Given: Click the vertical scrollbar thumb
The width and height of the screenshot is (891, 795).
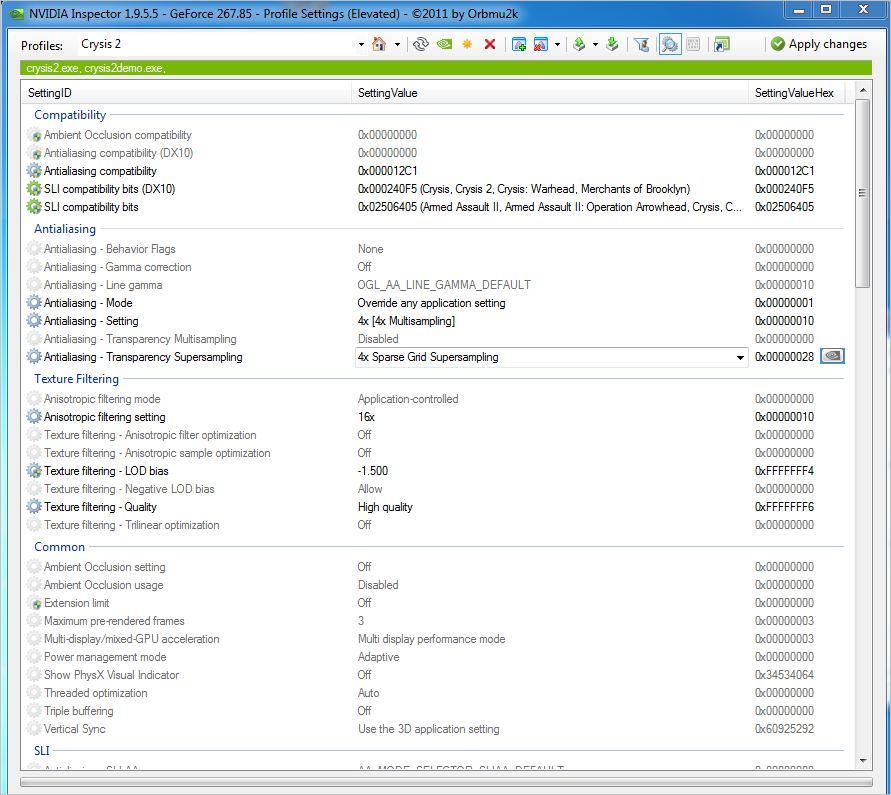Looking at the screenshot, I should coord(863,193).
